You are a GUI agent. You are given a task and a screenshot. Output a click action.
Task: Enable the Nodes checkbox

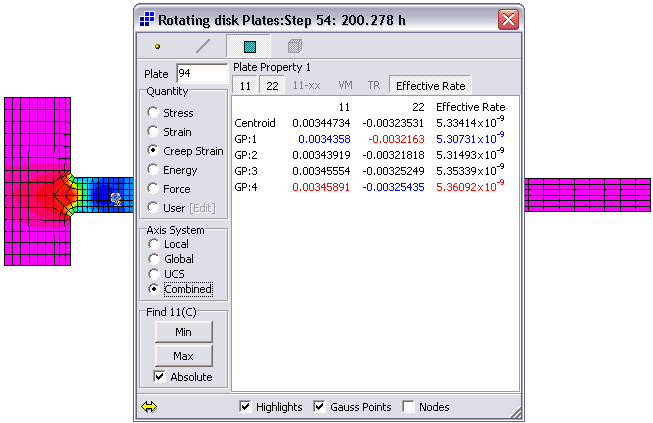point(408,407)
